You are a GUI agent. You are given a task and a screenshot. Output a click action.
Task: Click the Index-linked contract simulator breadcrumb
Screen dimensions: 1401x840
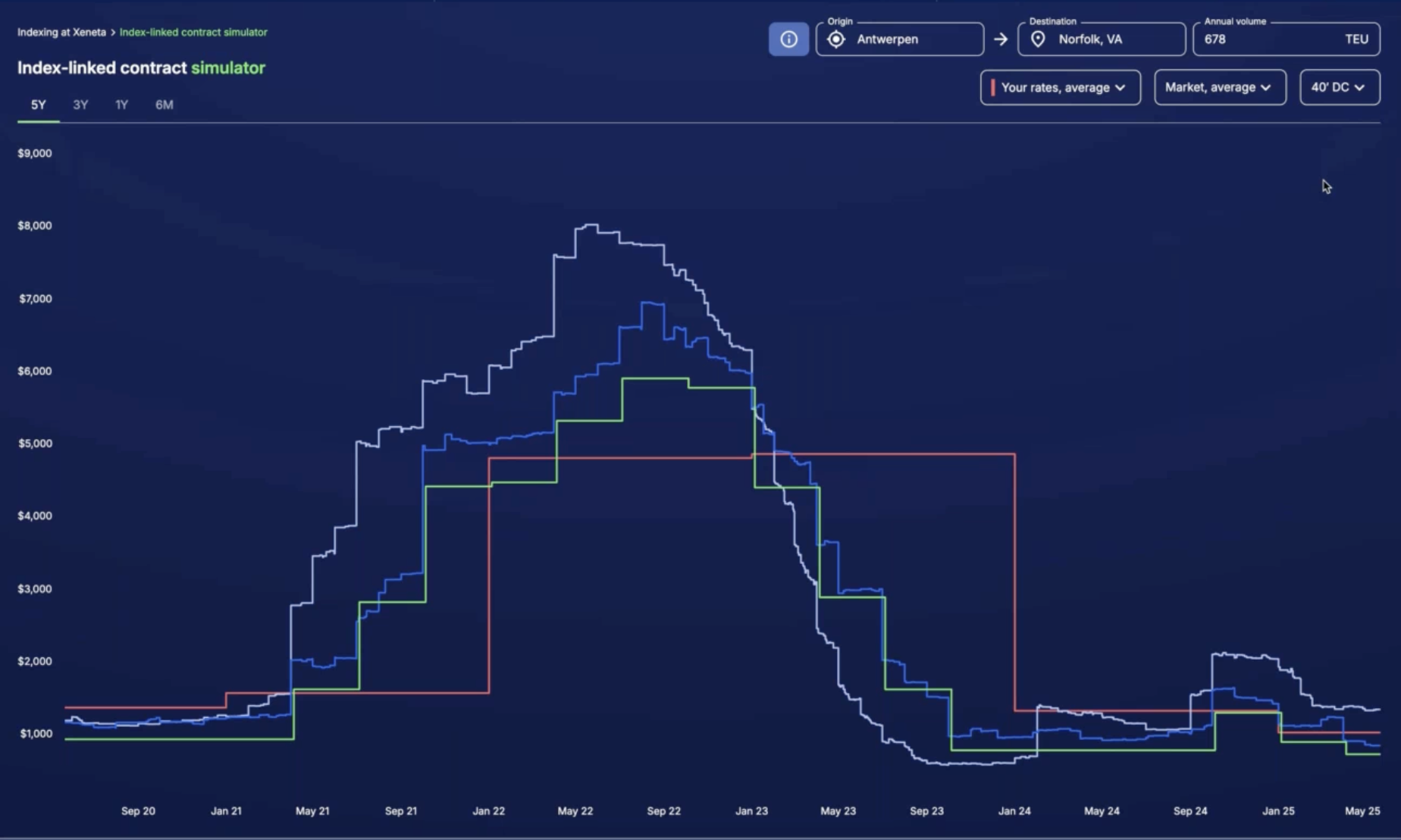(x=193, y=33)
